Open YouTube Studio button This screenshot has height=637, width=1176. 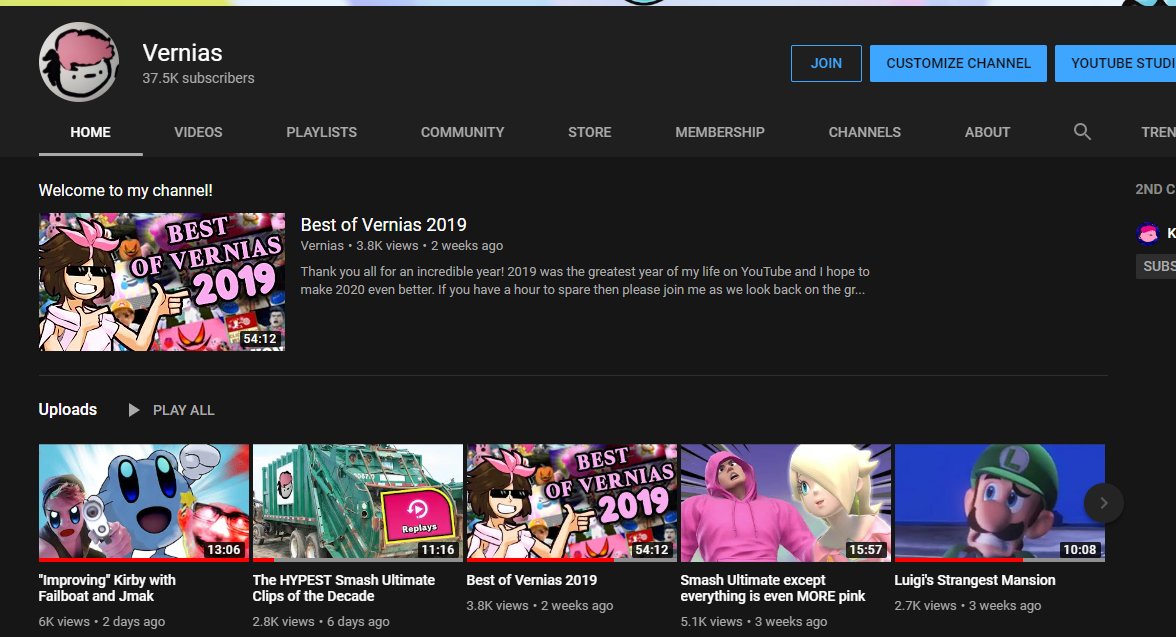[1115, 63]
